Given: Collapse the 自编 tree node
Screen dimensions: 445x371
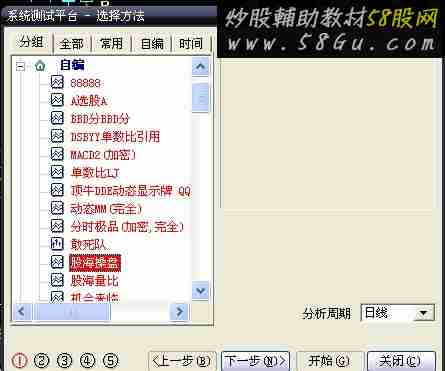Looking at the screenshot, I should [21, 66].
